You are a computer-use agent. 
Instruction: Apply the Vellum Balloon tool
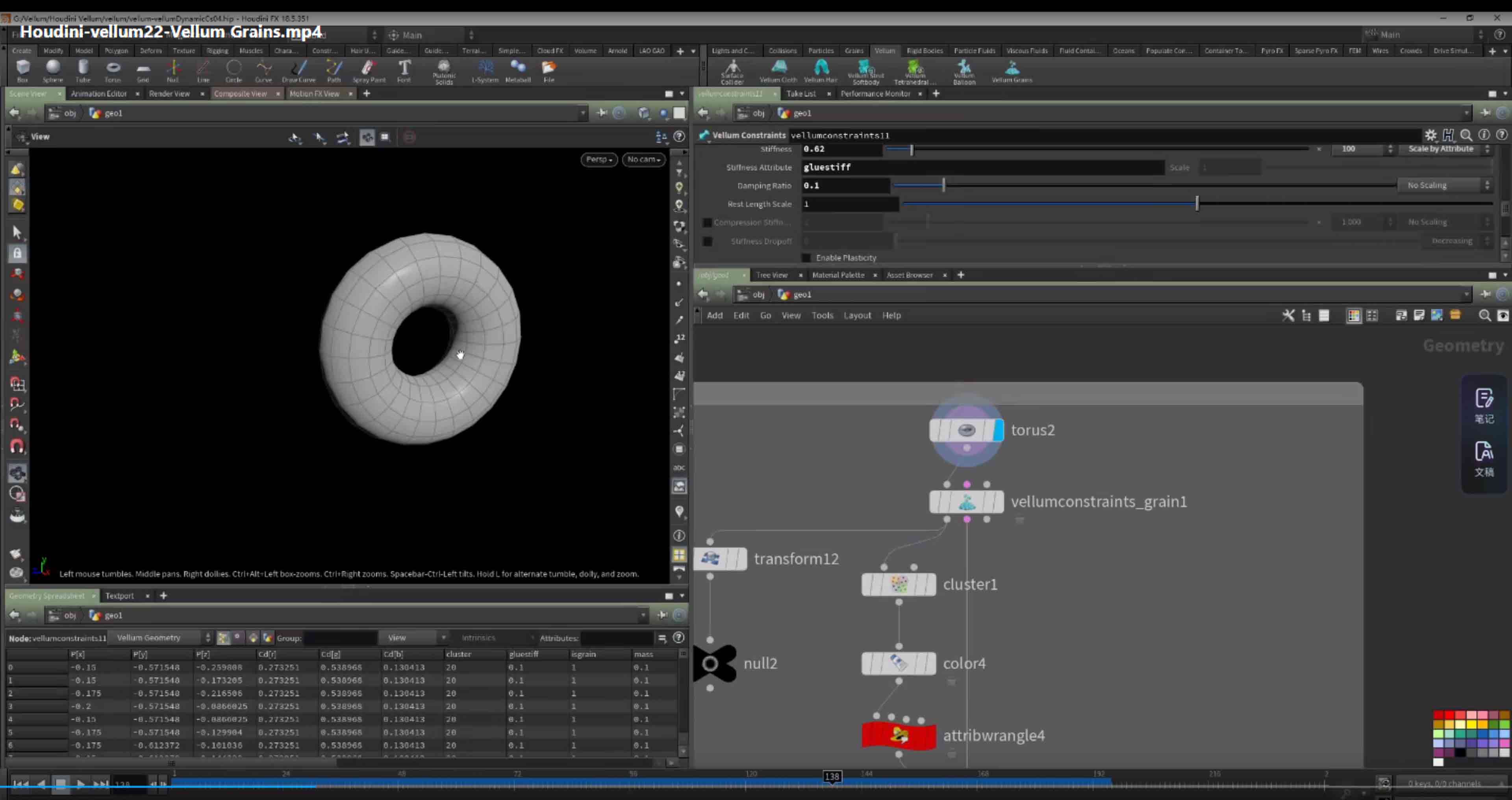[964, 72]
